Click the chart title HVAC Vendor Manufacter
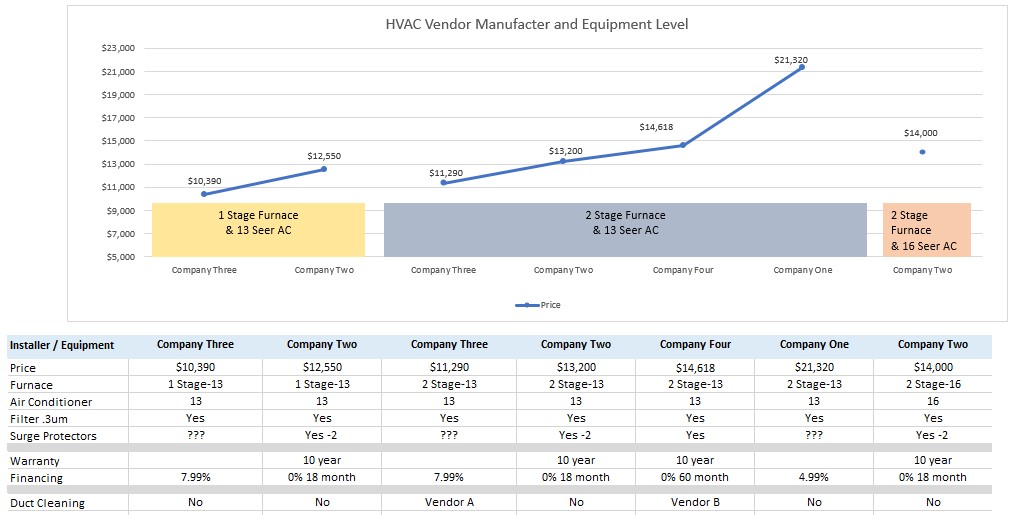1019x515 pixels. [x=537, y=24]
